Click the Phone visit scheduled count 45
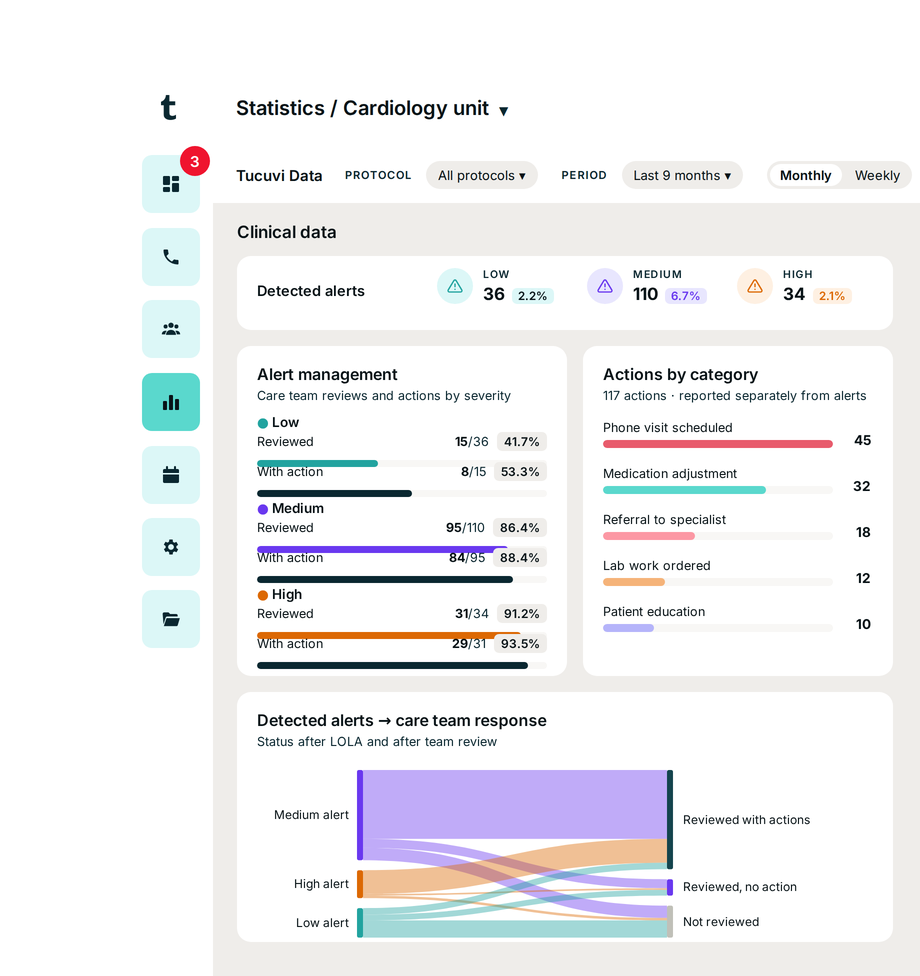Viewport: 920px width, 976px height. [862, 440]
